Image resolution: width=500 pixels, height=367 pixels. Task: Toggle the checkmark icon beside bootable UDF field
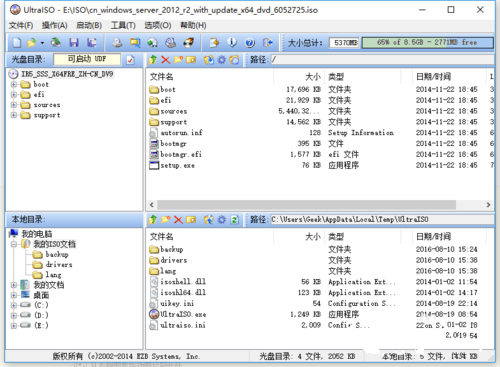[130, 60]
